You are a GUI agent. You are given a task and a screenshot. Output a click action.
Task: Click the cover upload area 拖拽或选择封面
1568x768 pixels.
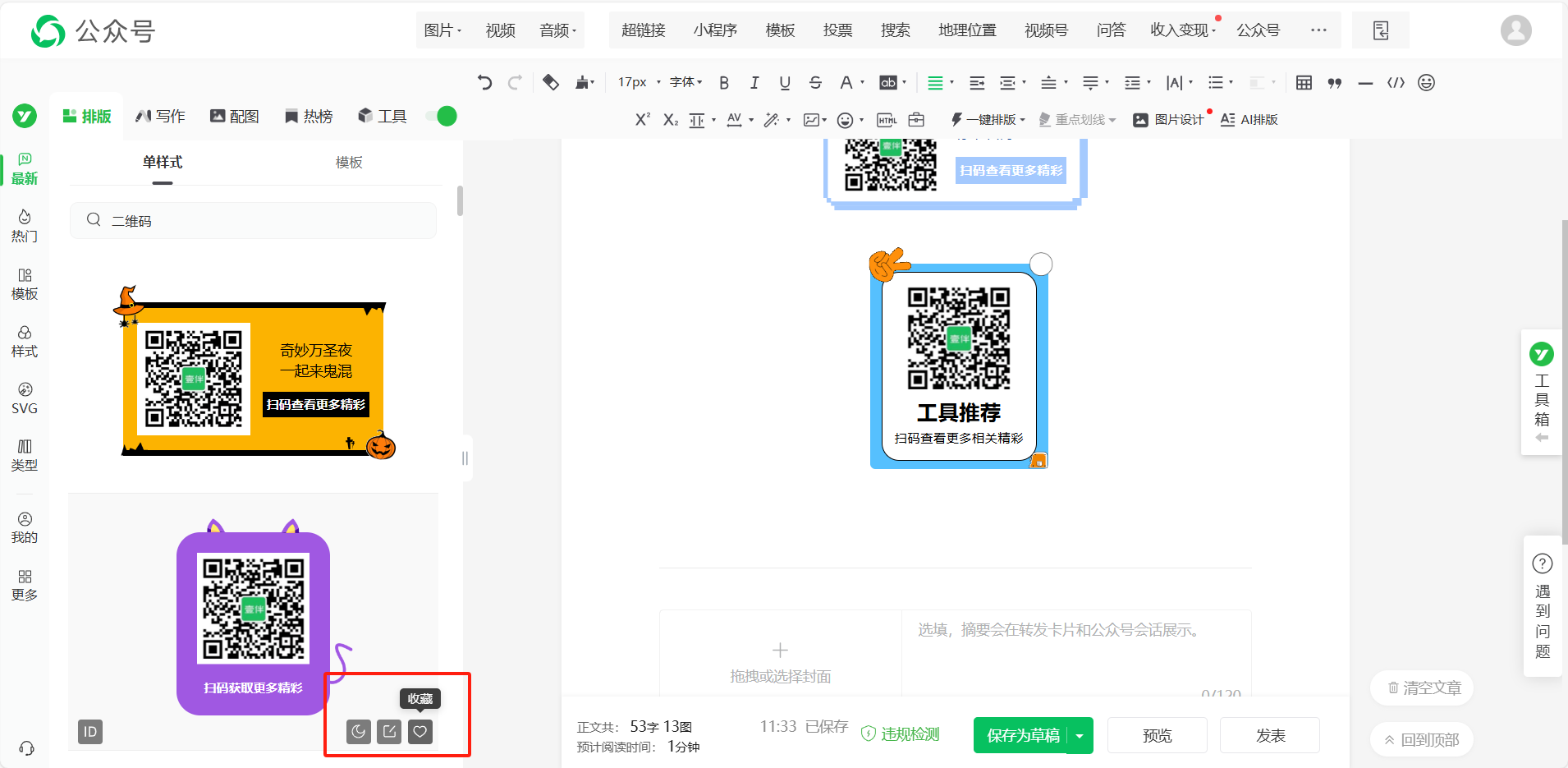pos(780,662)
